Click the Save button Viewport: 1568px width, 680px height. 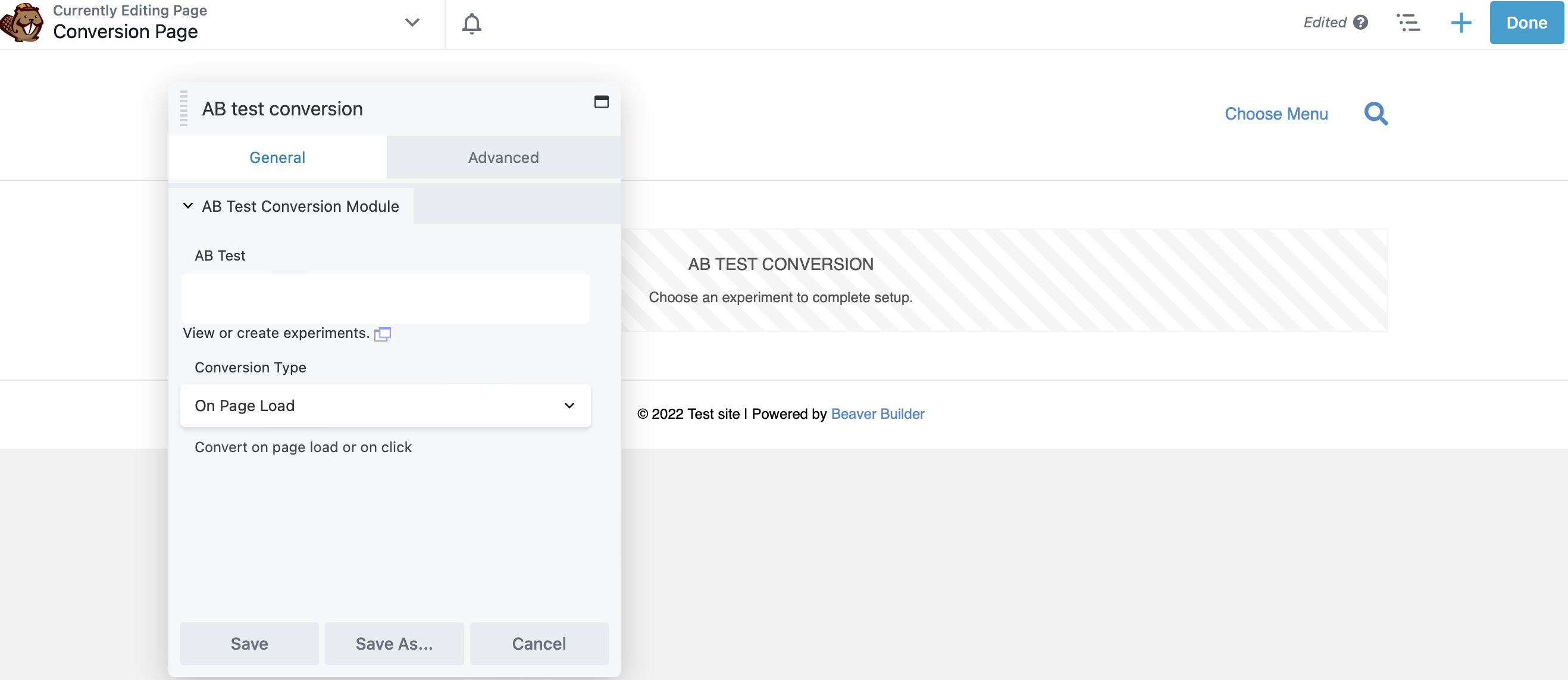[249, 644]
